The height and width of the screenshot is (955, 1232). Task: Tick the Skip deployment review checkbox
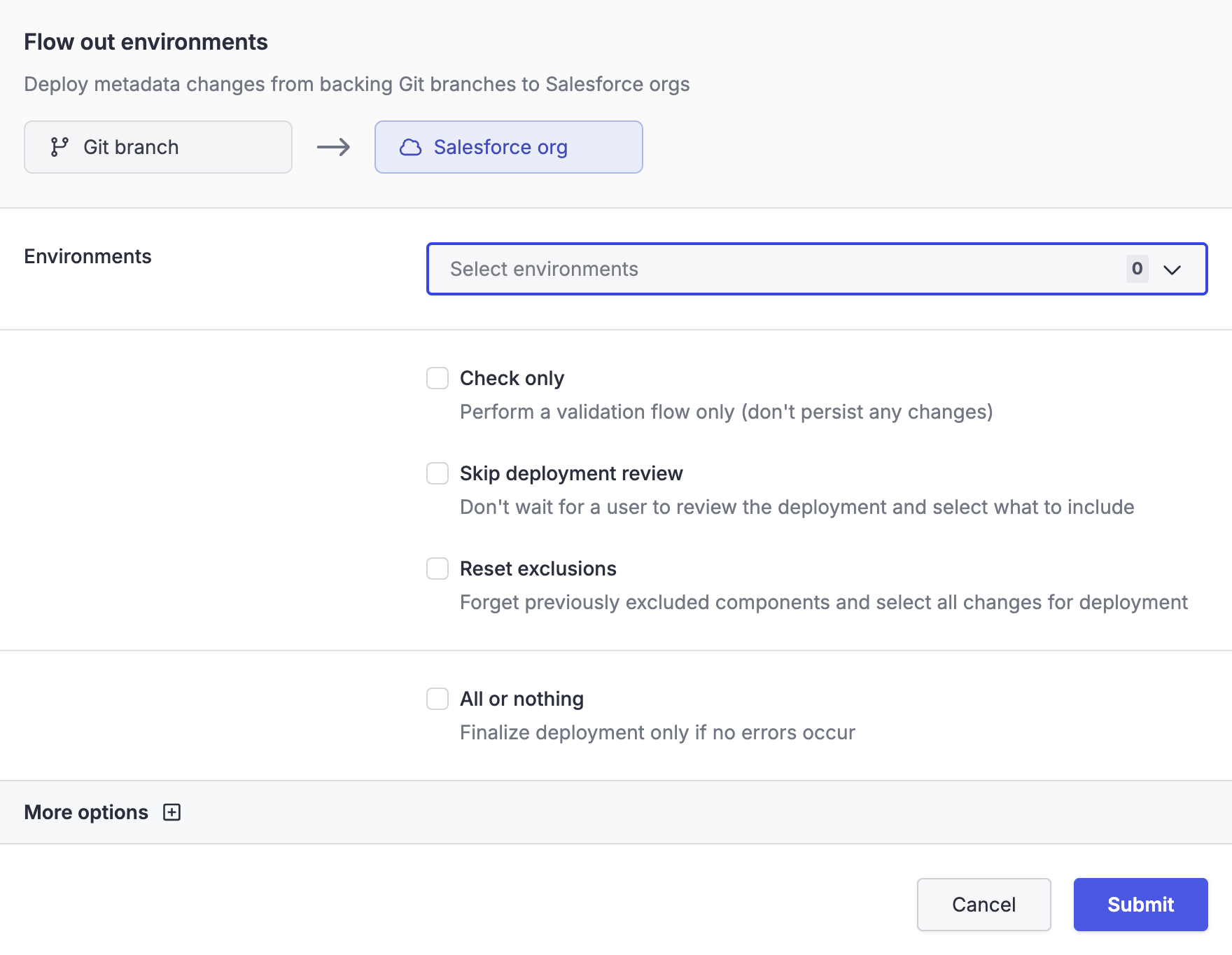pos(437,473)
